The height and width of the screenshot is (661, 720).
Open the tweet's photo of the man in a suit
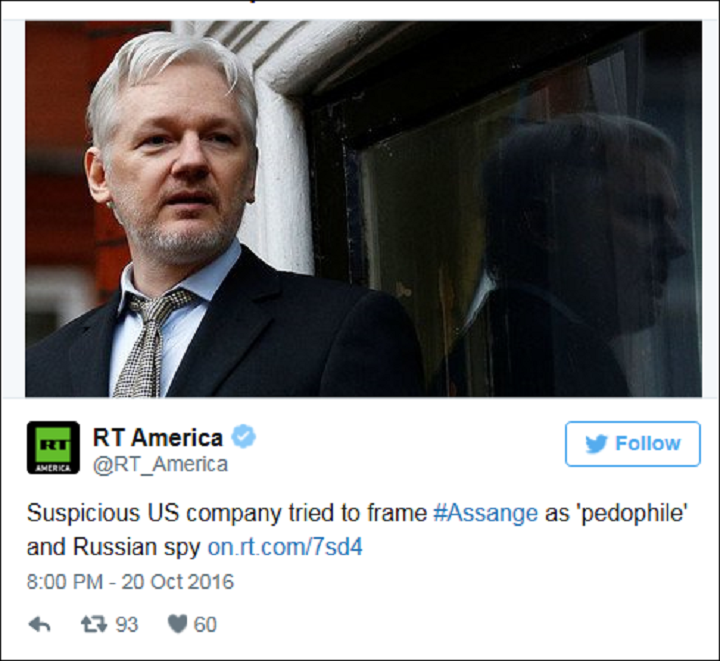click(363, 209)
